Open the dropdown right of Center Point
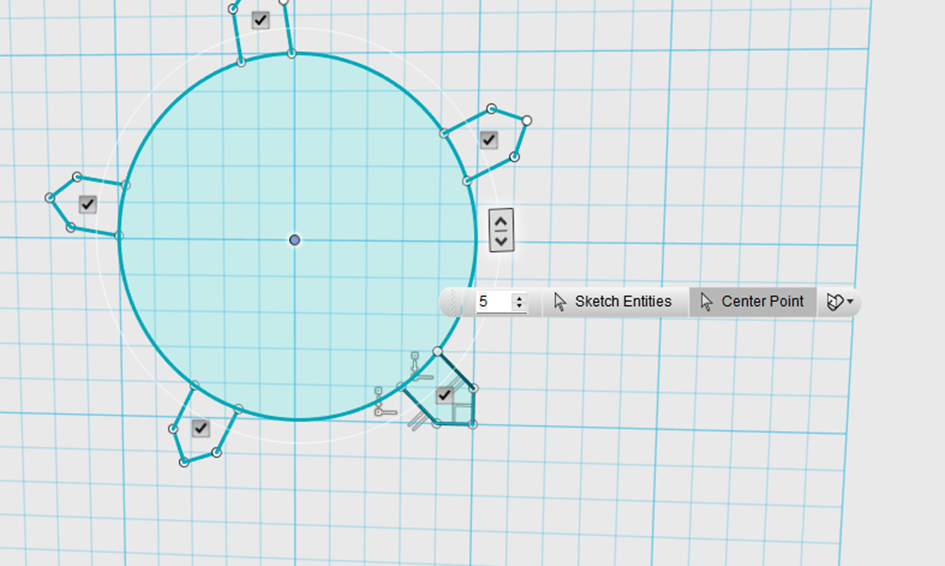The width and height of the screenshot is (945, 566). coord(840,302)
